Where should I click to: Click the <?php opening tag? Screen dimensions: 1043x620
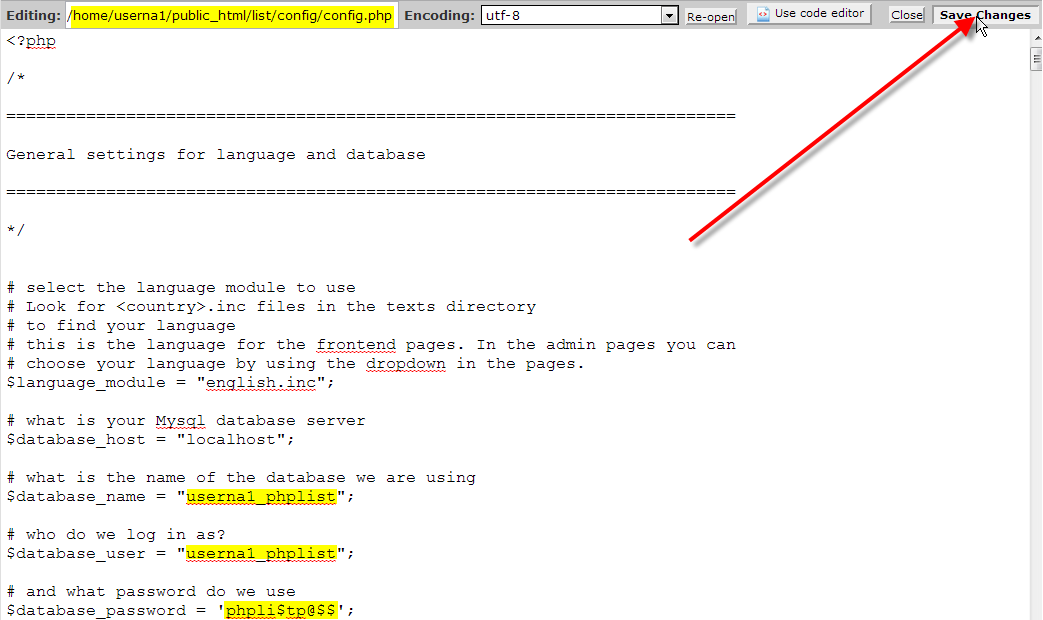[31, 41]
